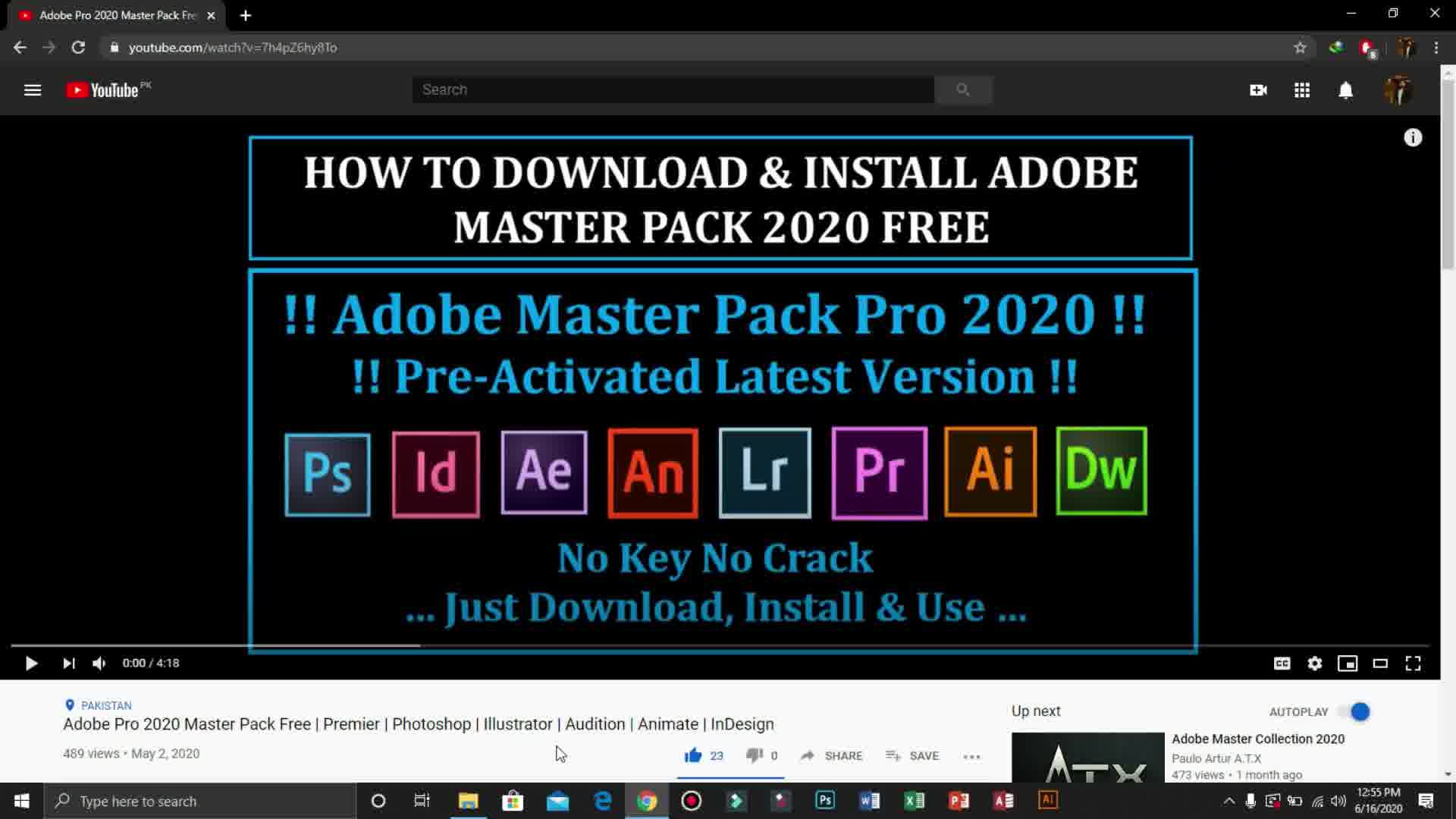
Task: Skip to the next video
Action: (69, 664)
